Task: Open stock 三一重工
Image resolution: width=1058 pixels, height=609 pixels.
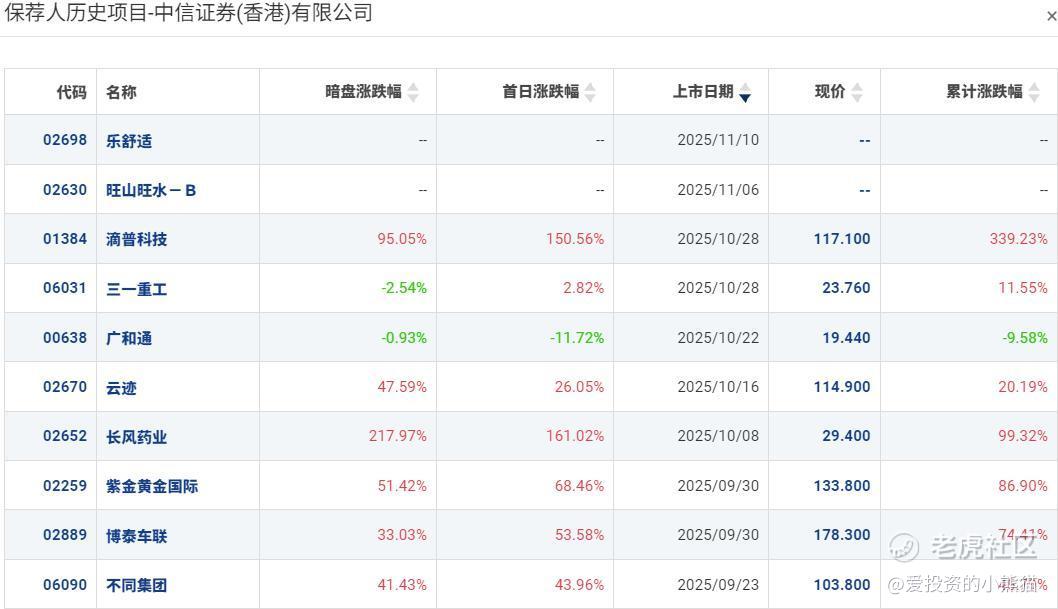Action: (136, 289)
